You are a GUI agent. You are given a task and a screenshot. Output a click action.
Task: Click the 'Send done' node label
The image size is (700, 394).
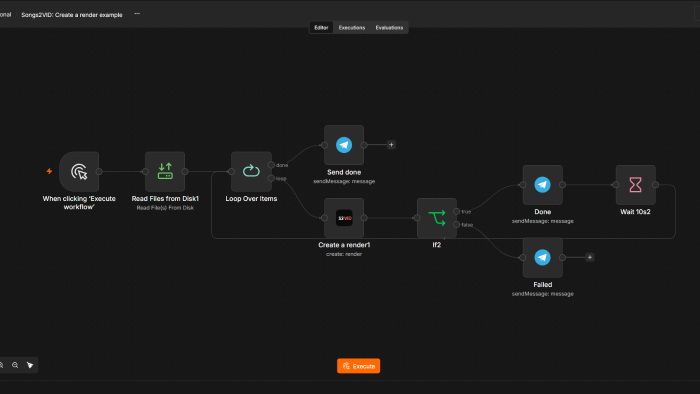point(344,172)
